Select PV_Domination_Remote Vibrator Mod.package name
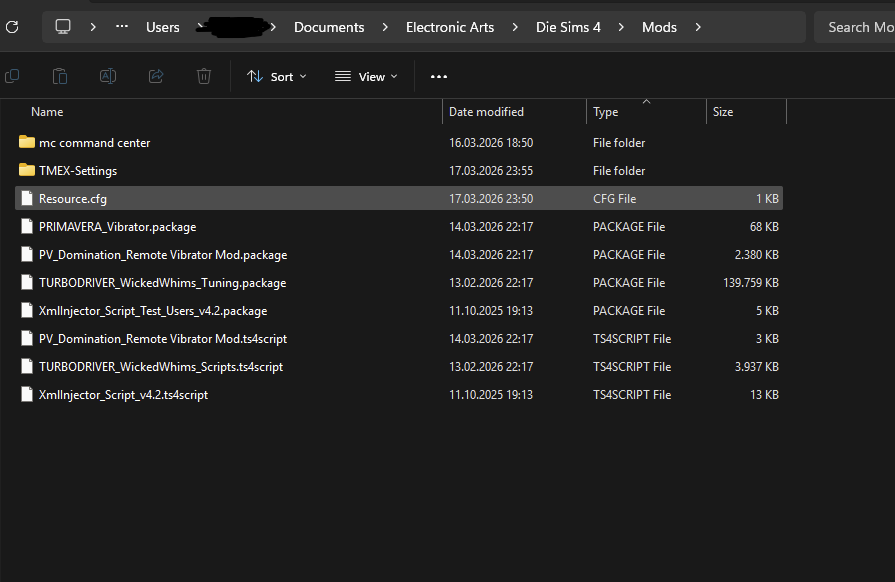895x582 pixels. (163, 254)
